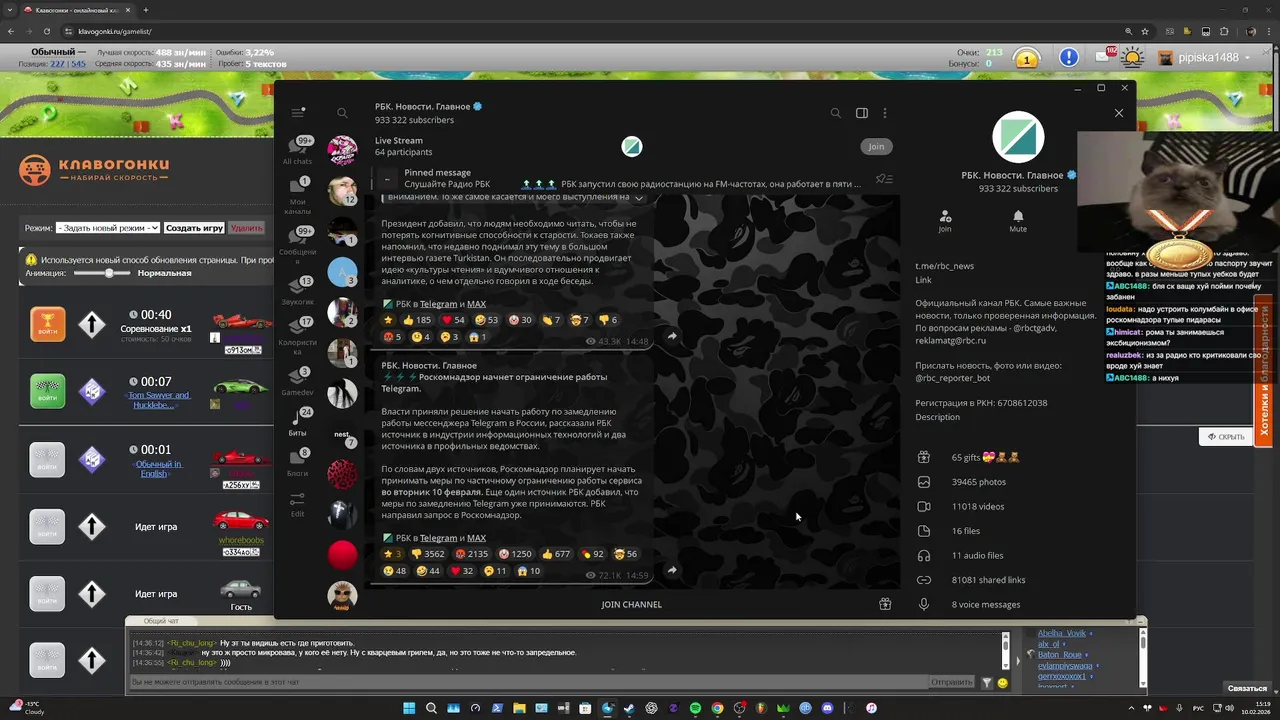The width and height of the screenshot is (1280, 720).
Task: Open the Общий чат tab
Action: tap(161, 621)
